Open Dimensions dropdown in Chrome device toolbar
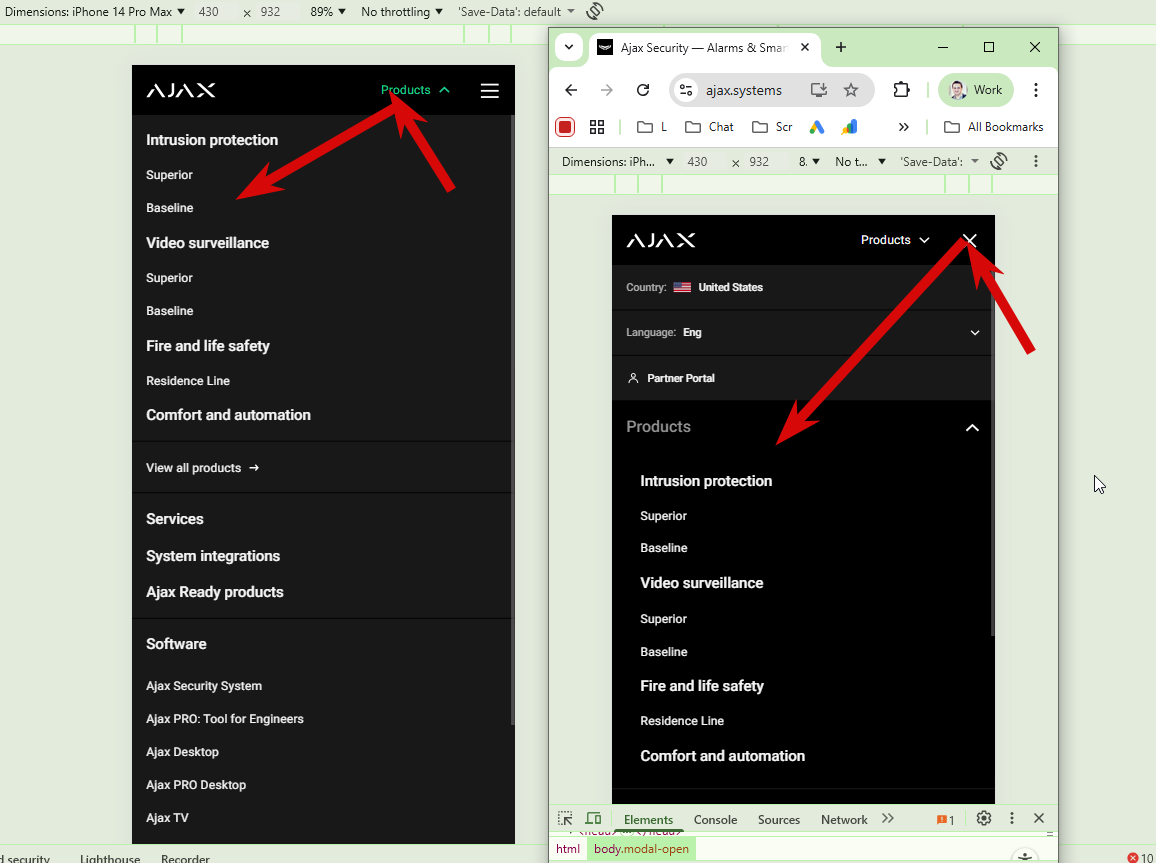 (x=617, y=161)
